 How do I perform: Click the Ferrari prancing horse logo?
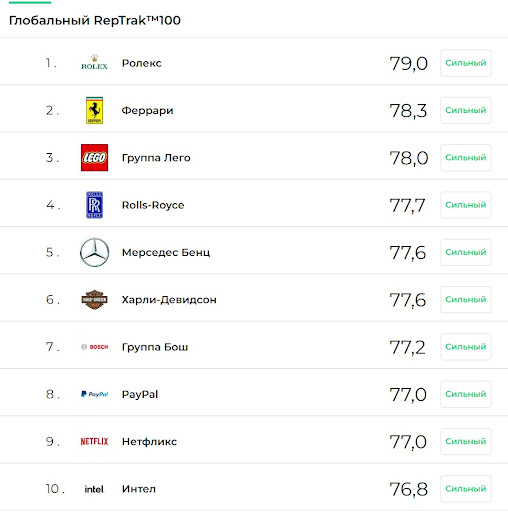coord(94,110)
